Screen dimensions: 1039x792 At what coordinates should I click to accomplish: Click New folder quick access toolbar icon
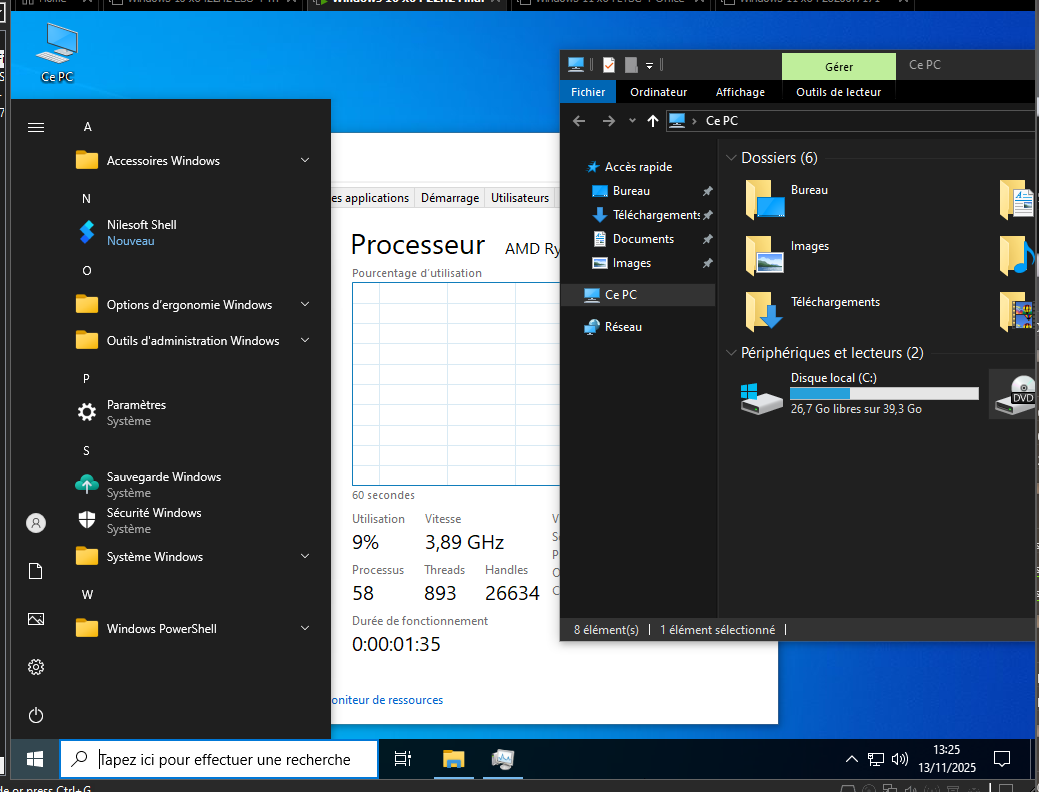tap(631, 65)
